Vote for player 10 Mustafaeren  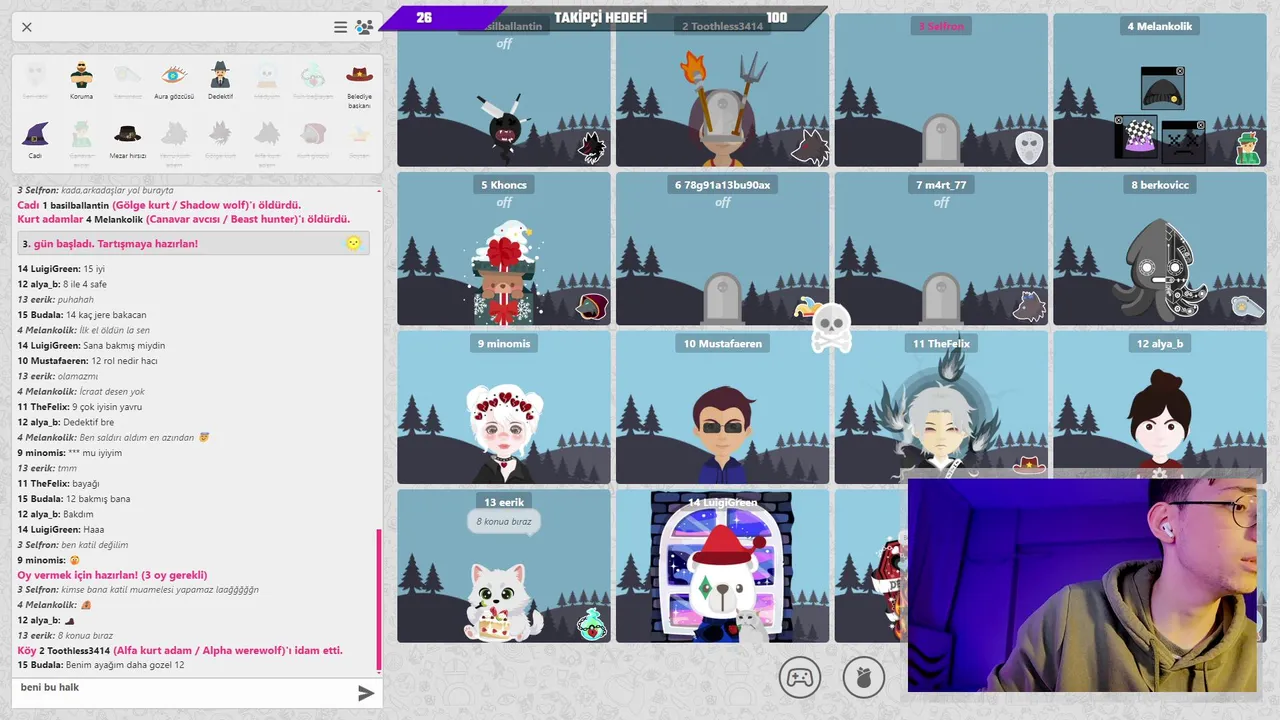[x=722, y=408]
